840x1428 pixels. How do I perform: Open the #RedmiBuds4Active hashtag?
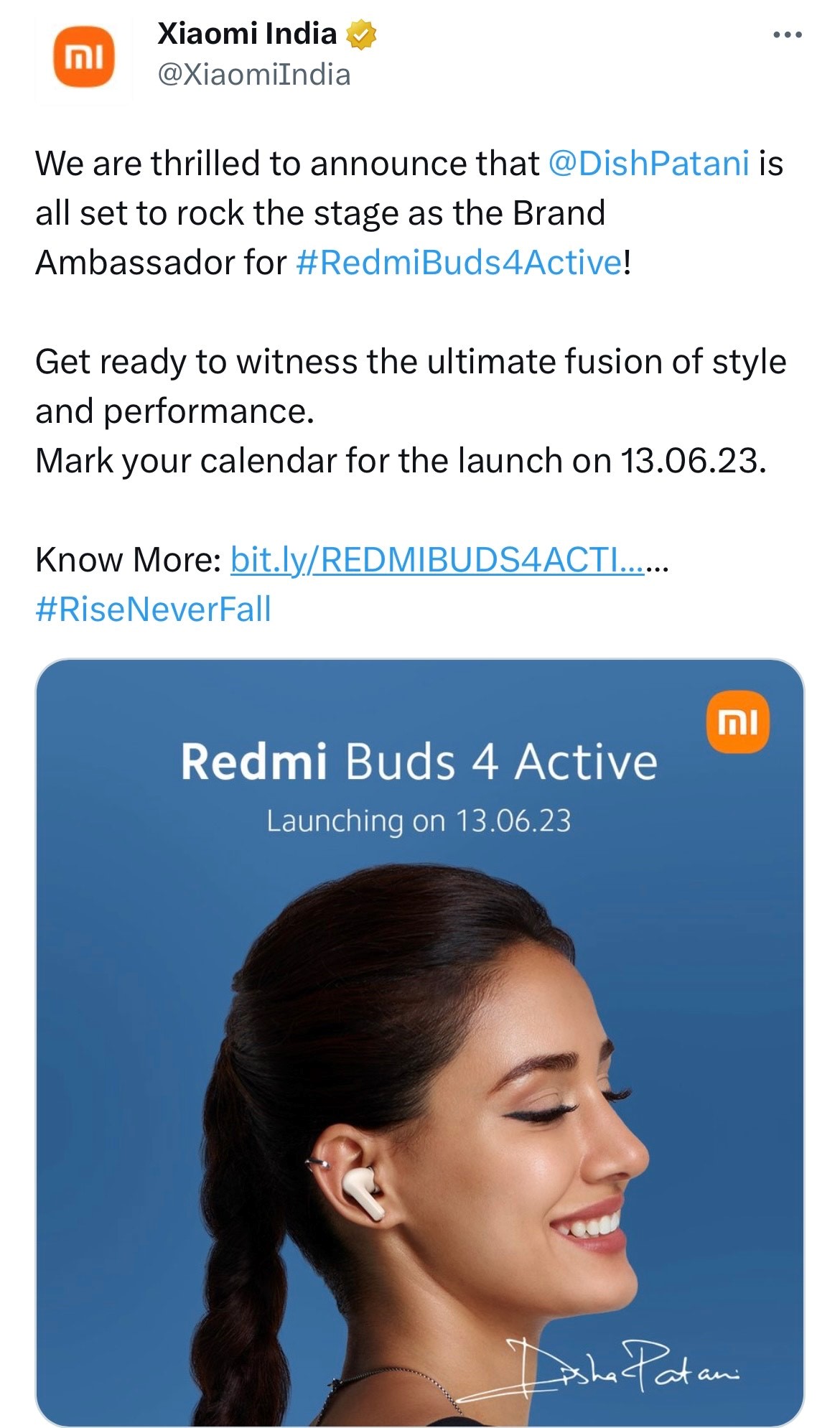click(459, 262)
